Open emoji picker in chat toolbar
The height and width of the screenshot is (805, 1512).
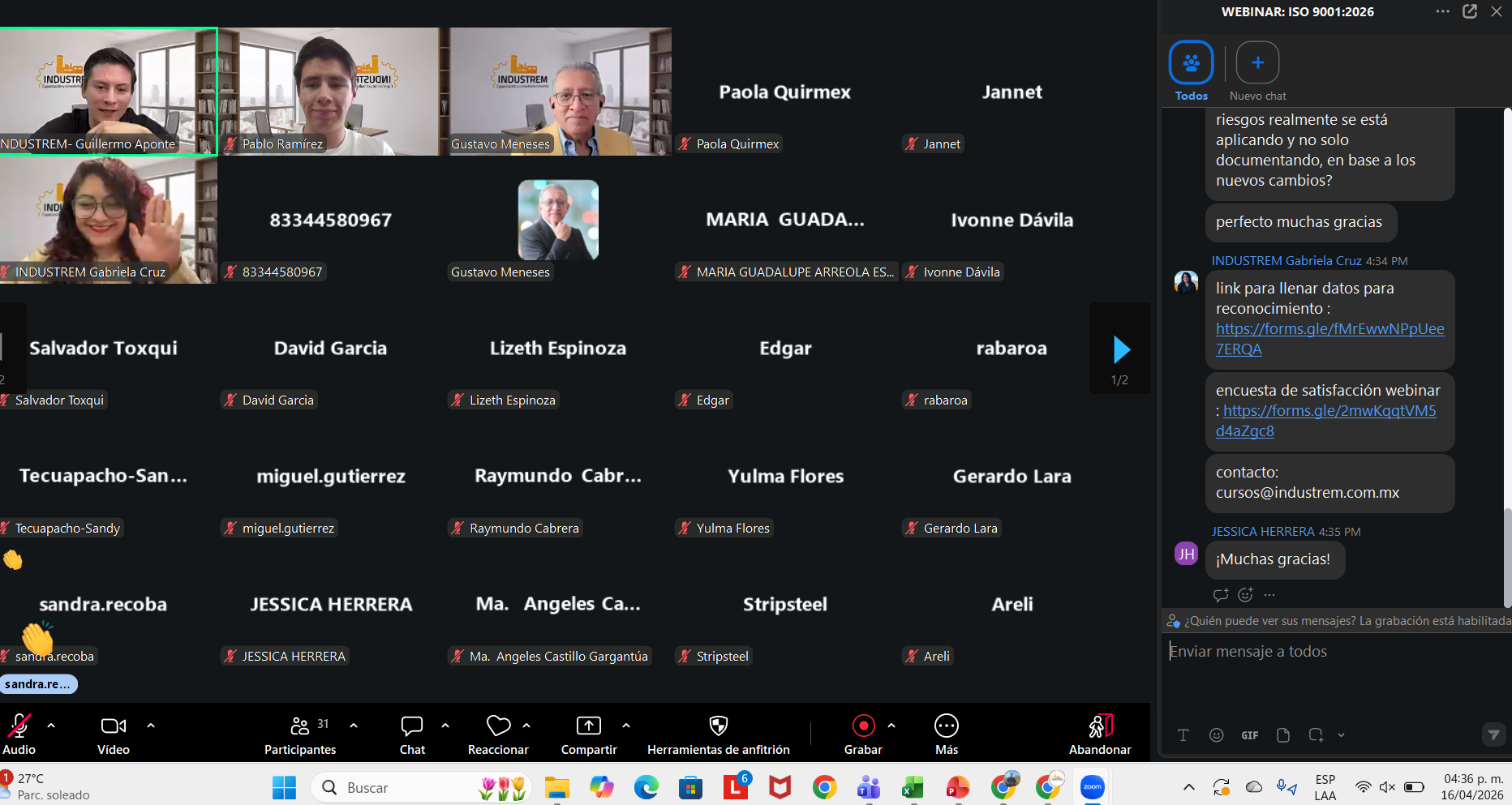pyautogui.click(x=1217, y=735)
